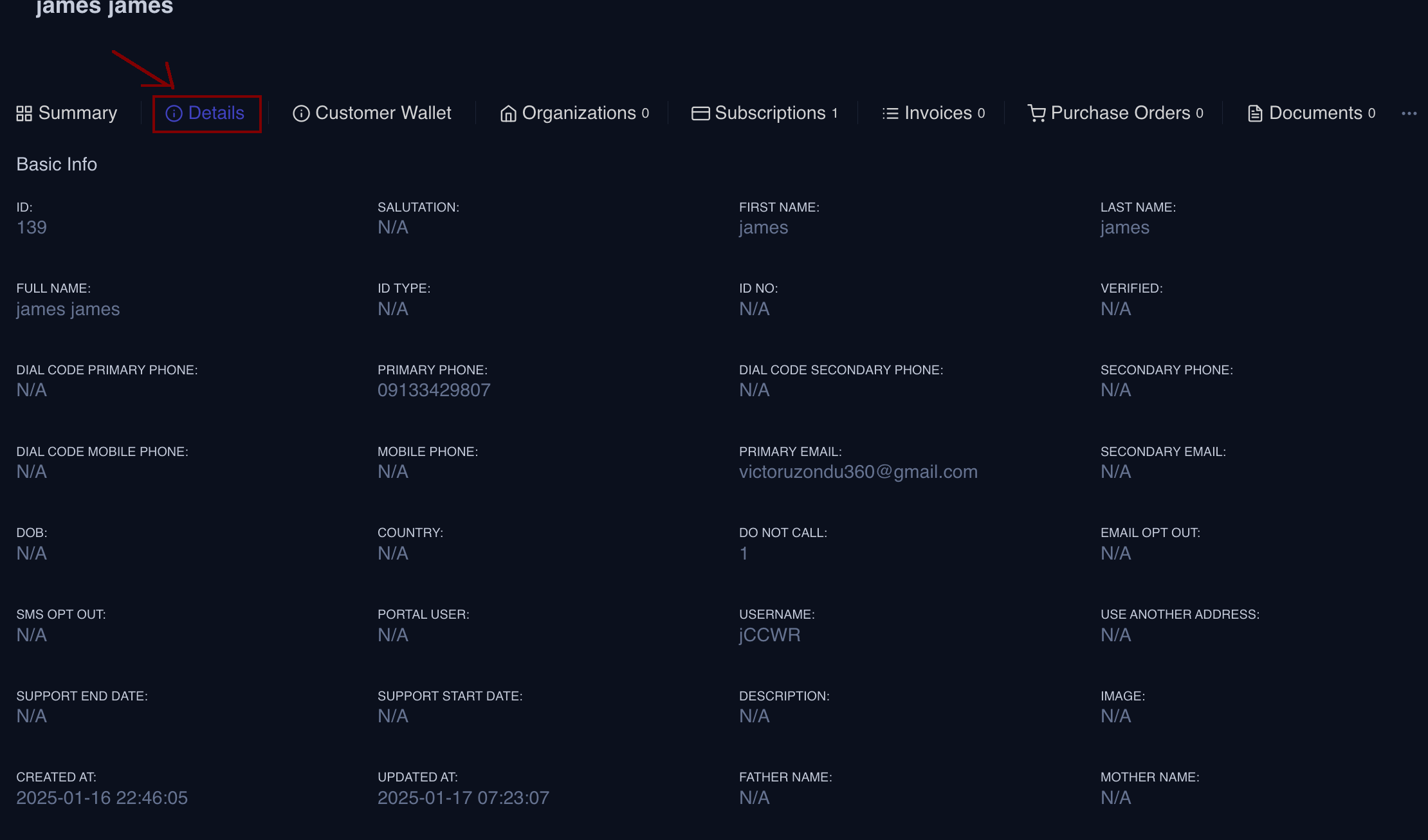Open the Customer Wallet tab
The width and height of the screenshot is (1428, 840).
pos(383,113)
